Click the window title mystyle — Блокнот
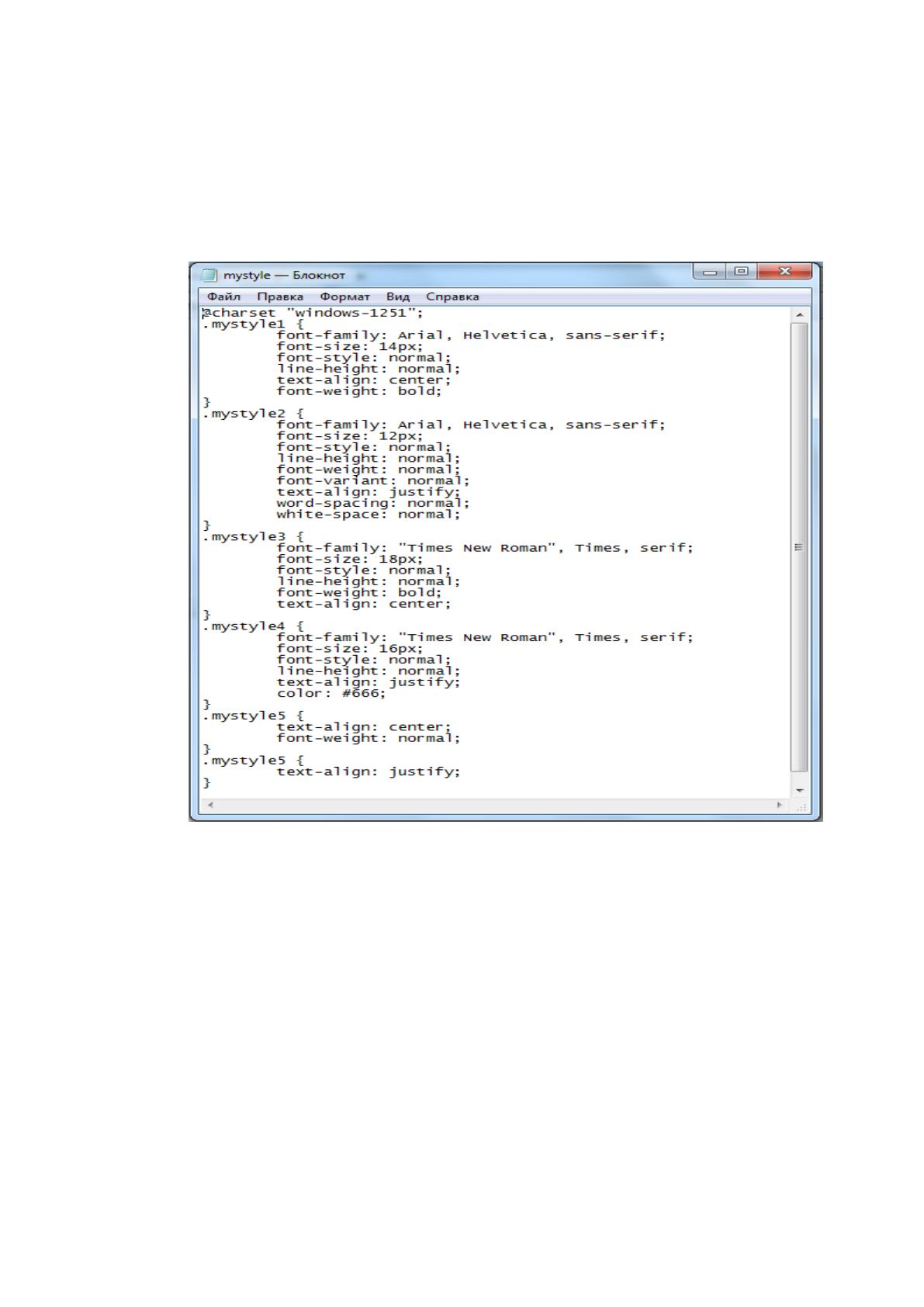The image size is (924, 1307). [284, 275]
